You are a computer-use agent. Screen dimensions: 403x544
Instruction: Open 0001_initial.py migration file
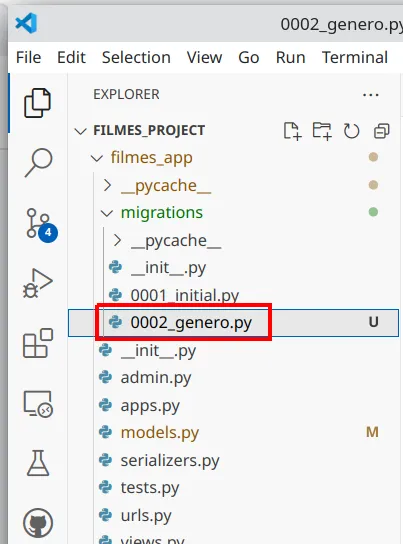pyautogui.click(x=185, y=295)
